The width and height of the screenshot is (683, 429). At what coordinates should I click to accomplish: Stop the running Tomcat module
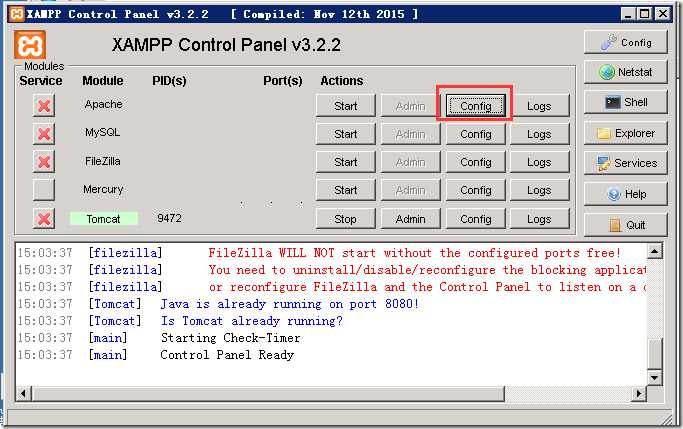345,219
